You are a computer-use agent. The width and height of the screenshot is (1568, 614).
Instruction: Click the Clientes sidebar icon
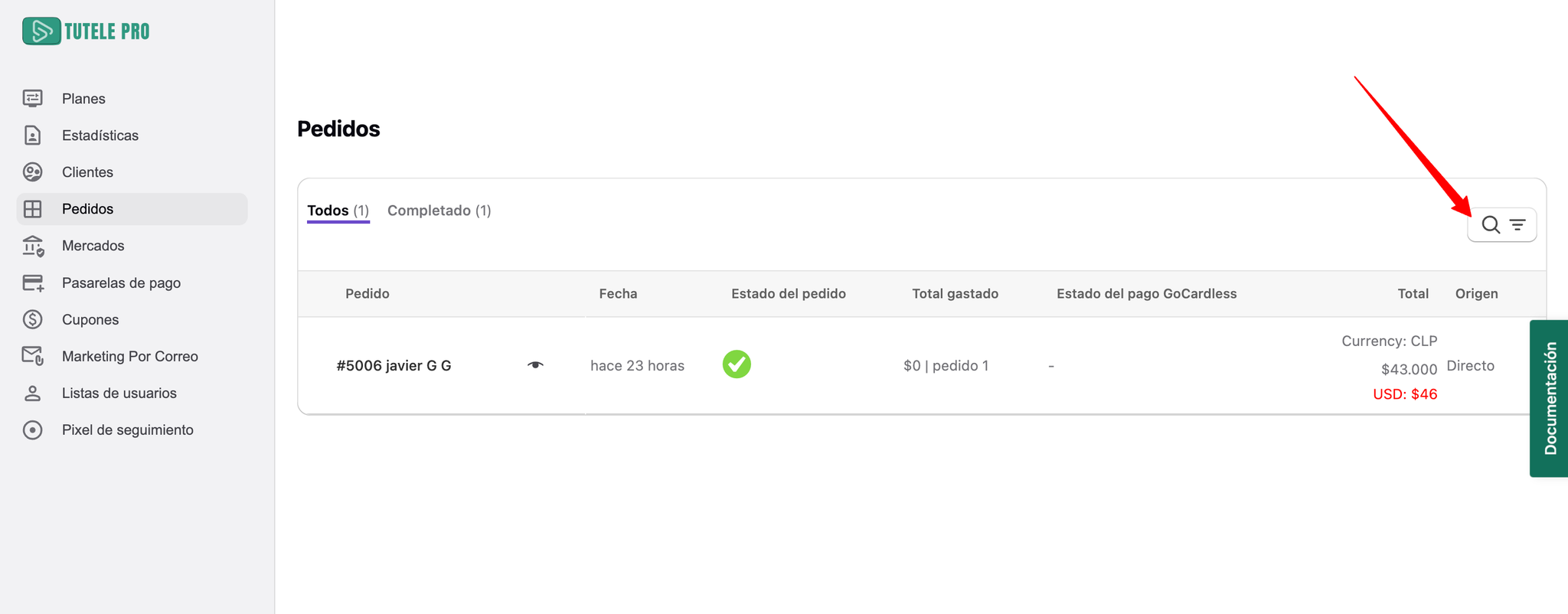click(32, 172)
